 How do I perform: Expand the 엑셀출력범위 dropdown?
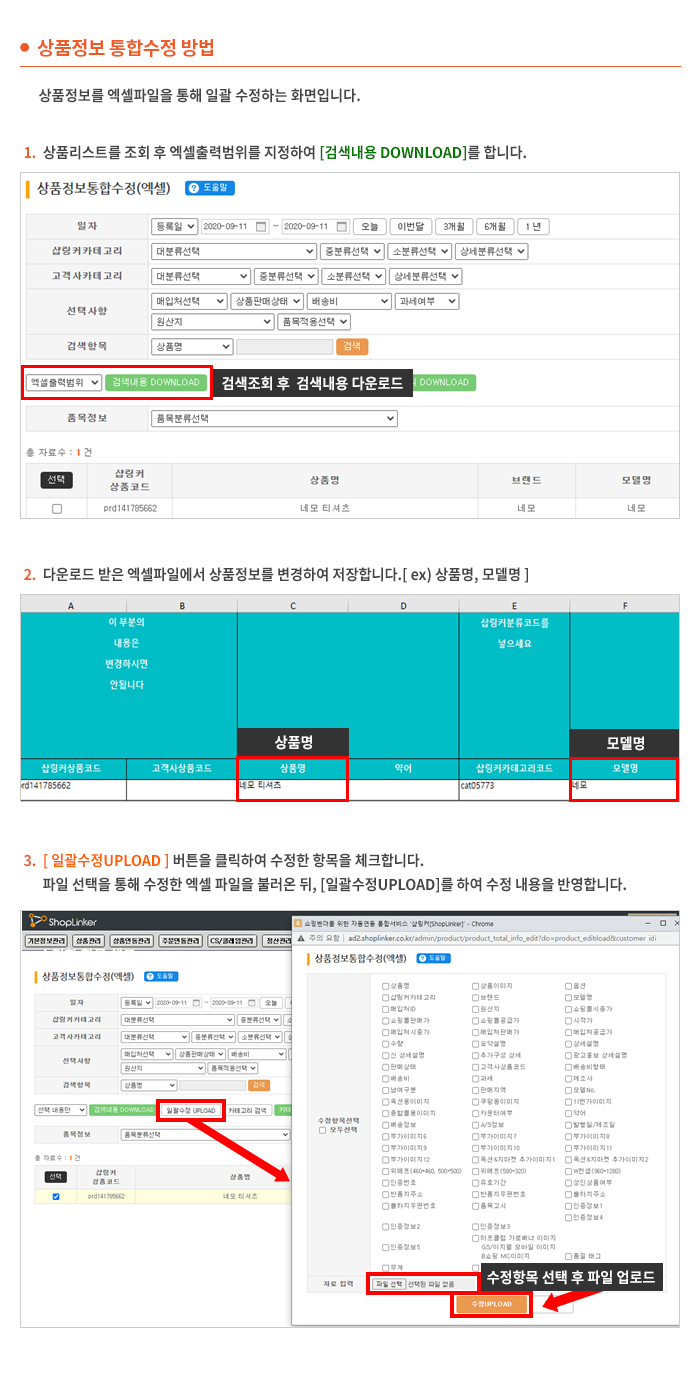click(x=64, y=382)
